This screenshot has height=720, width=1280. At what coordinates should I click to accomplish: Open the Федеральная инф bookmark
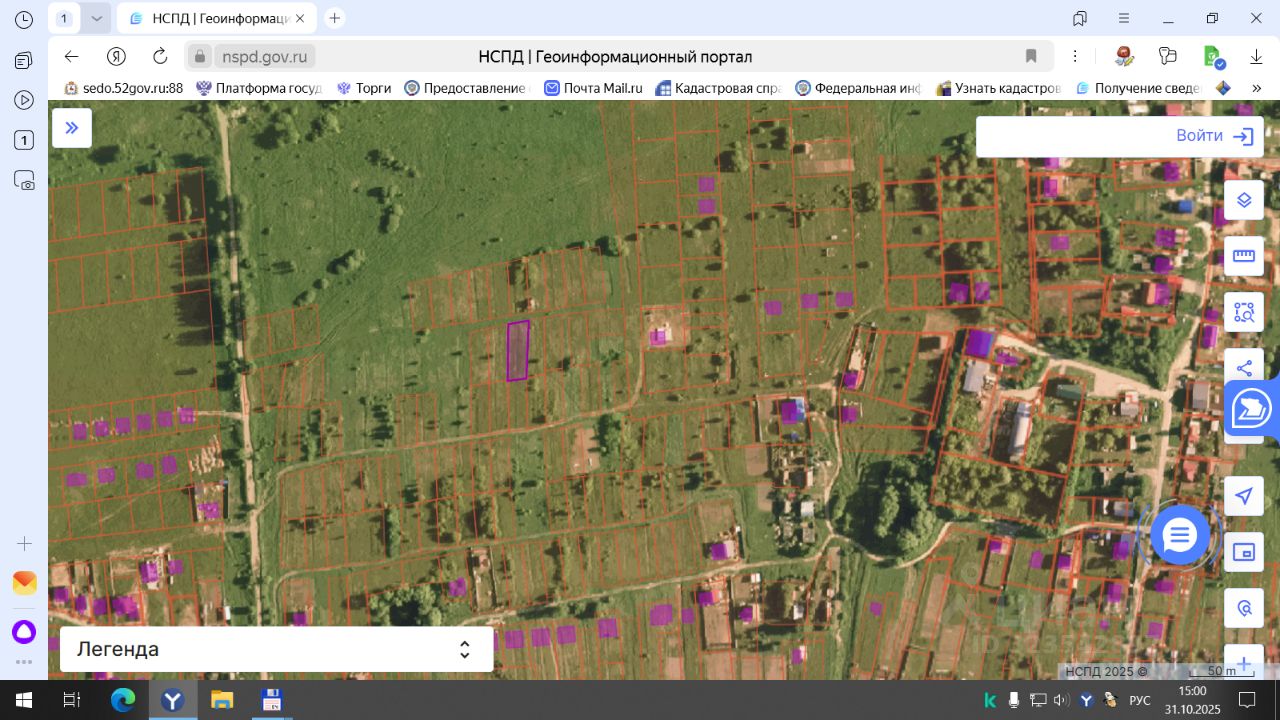pyautogui.click(x=857, y=88)
